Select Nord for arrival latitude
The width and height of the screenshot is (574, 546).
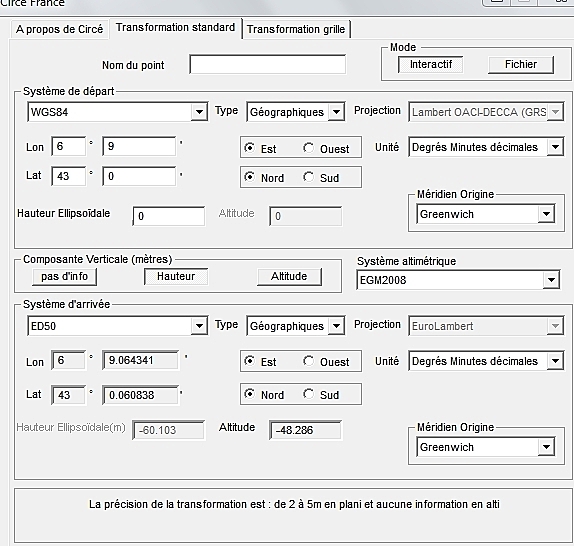[x=264, y=394]
